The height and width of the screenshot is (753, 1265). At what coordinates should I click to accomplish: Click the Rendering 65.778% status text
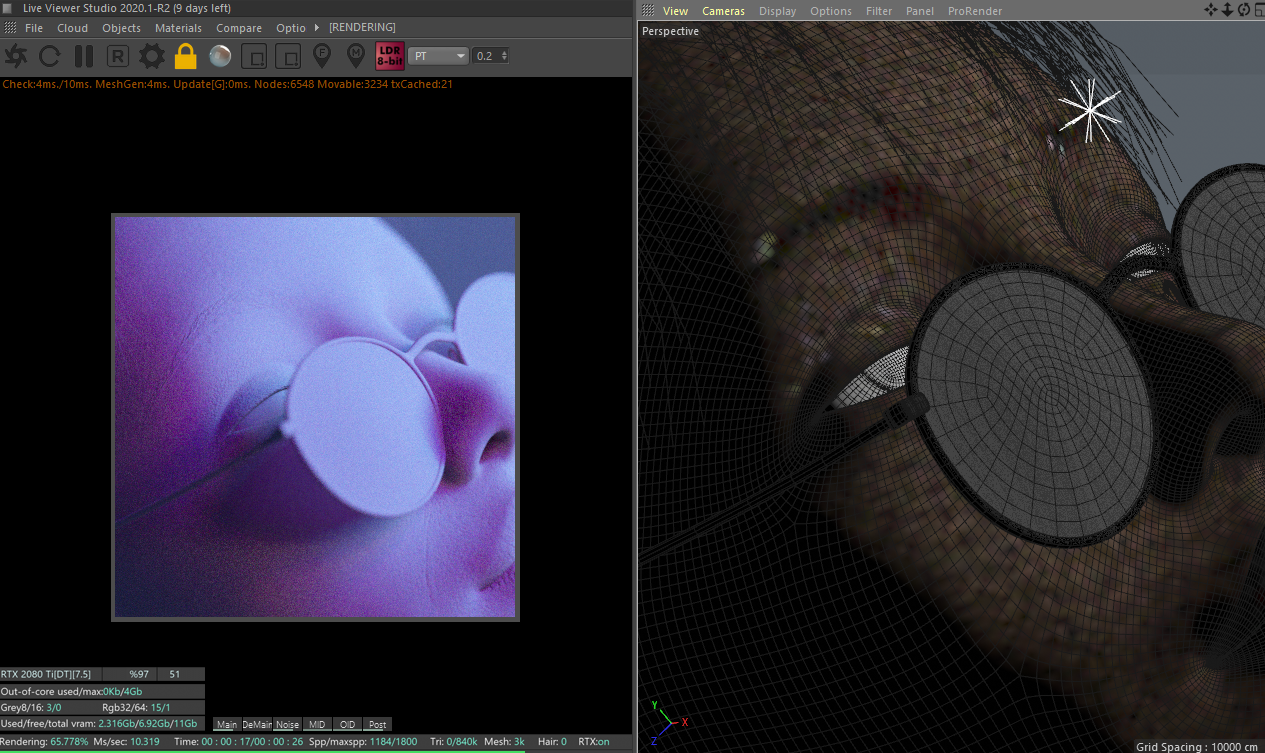click(44, 741)
